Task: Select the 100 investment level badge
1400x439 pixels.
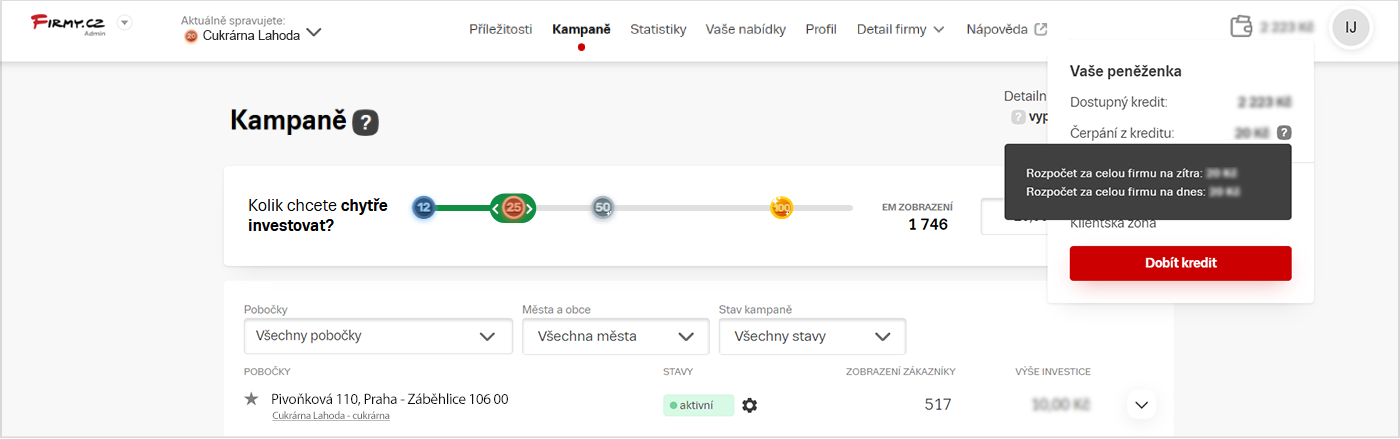Action: [781, 208]
